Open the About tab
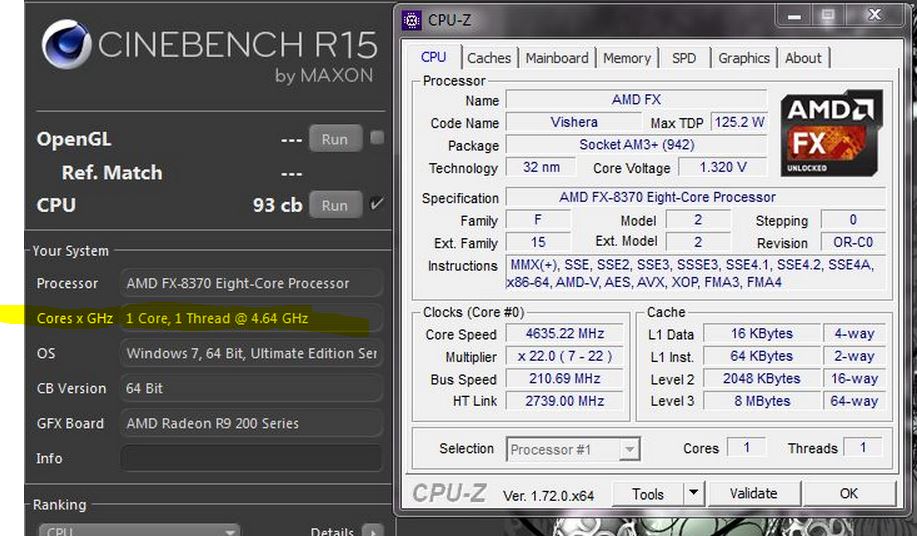The image size is (917, 536). [803, 58]
